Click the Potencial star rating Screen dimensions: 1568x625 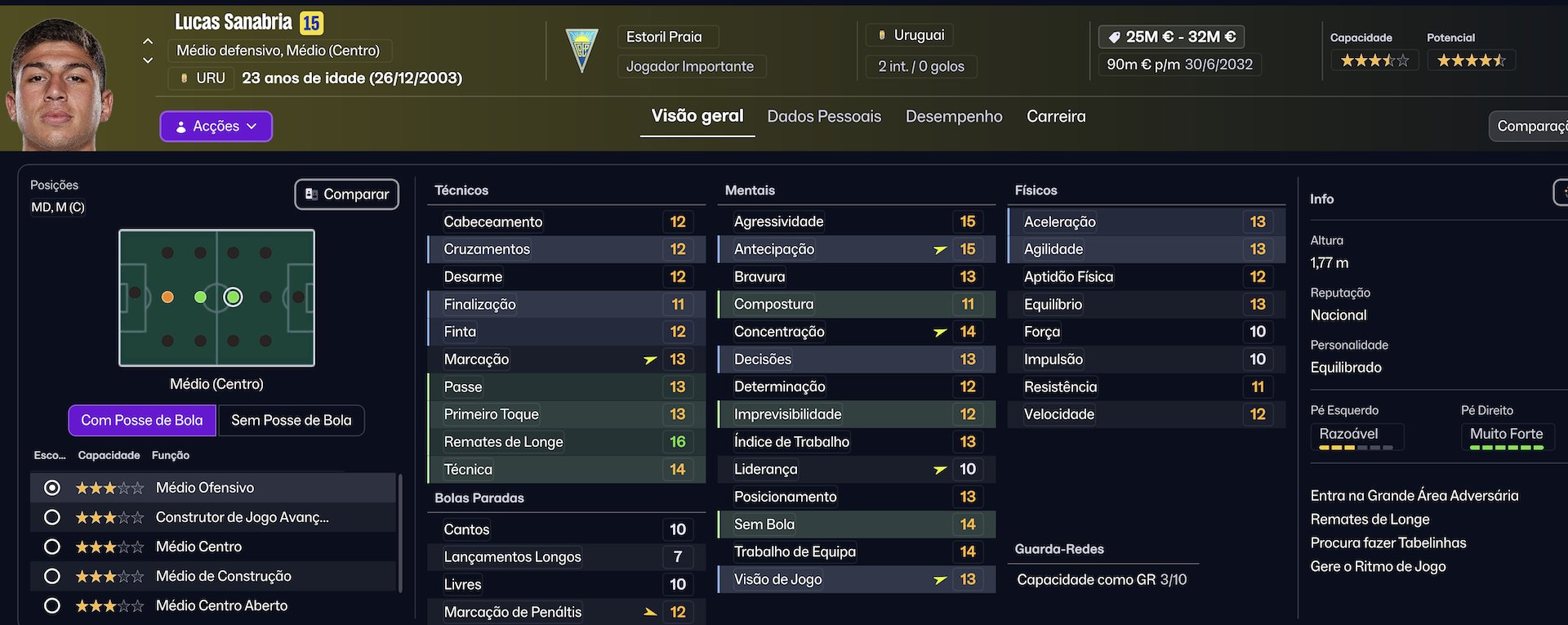pyautogui.click(x=1471, y=60)
